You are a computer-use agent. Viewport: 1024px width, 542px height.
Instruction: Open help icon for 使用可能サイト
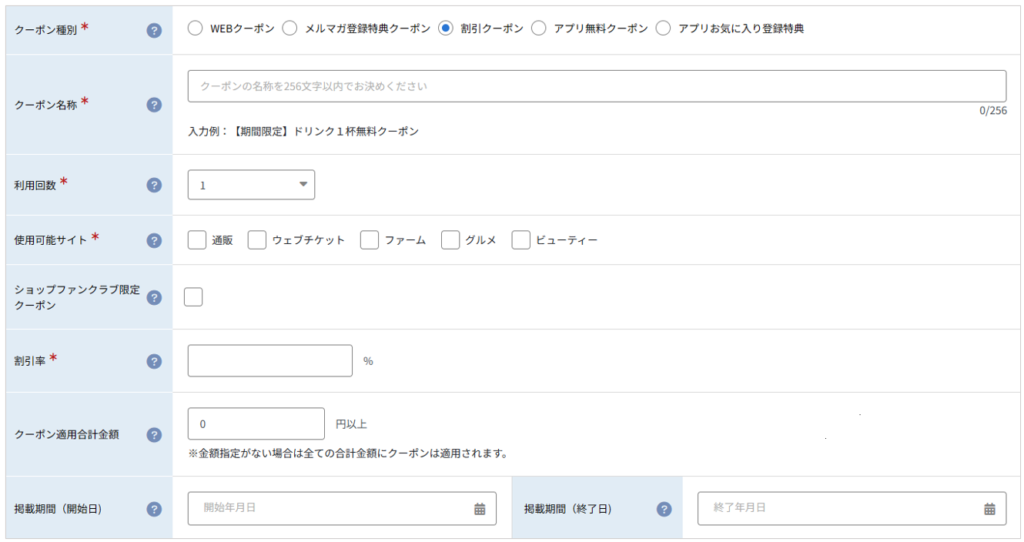click(x=154, y=240)
